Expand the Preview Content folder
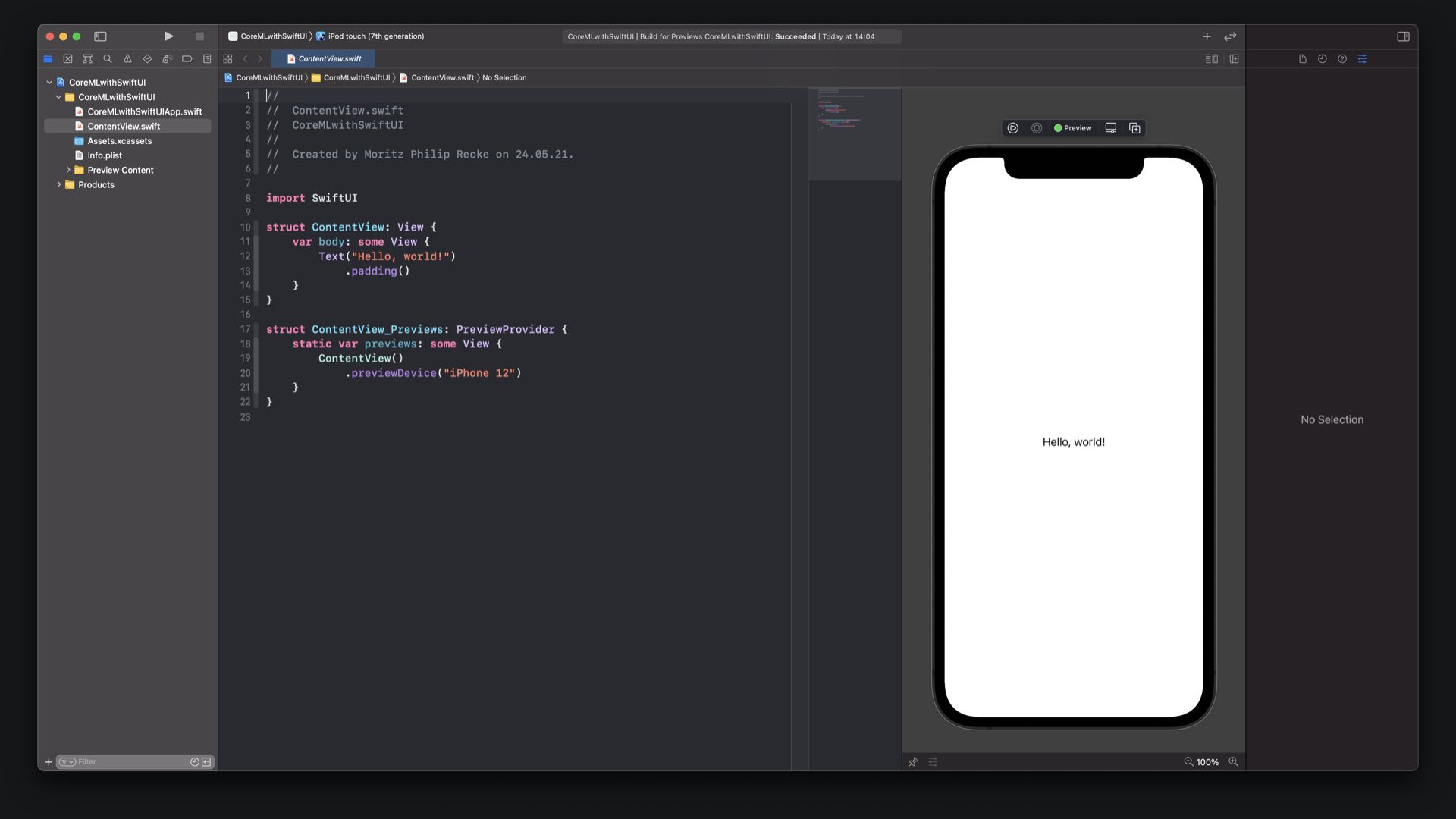This screenshot has width=1456, height=819. 68,170
